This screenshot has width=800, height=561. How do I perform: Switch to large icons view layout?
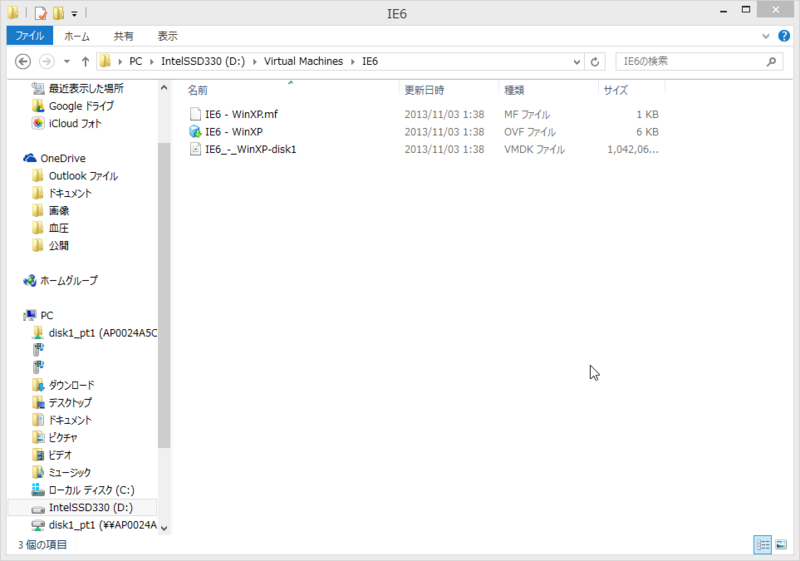pos(781,545)
